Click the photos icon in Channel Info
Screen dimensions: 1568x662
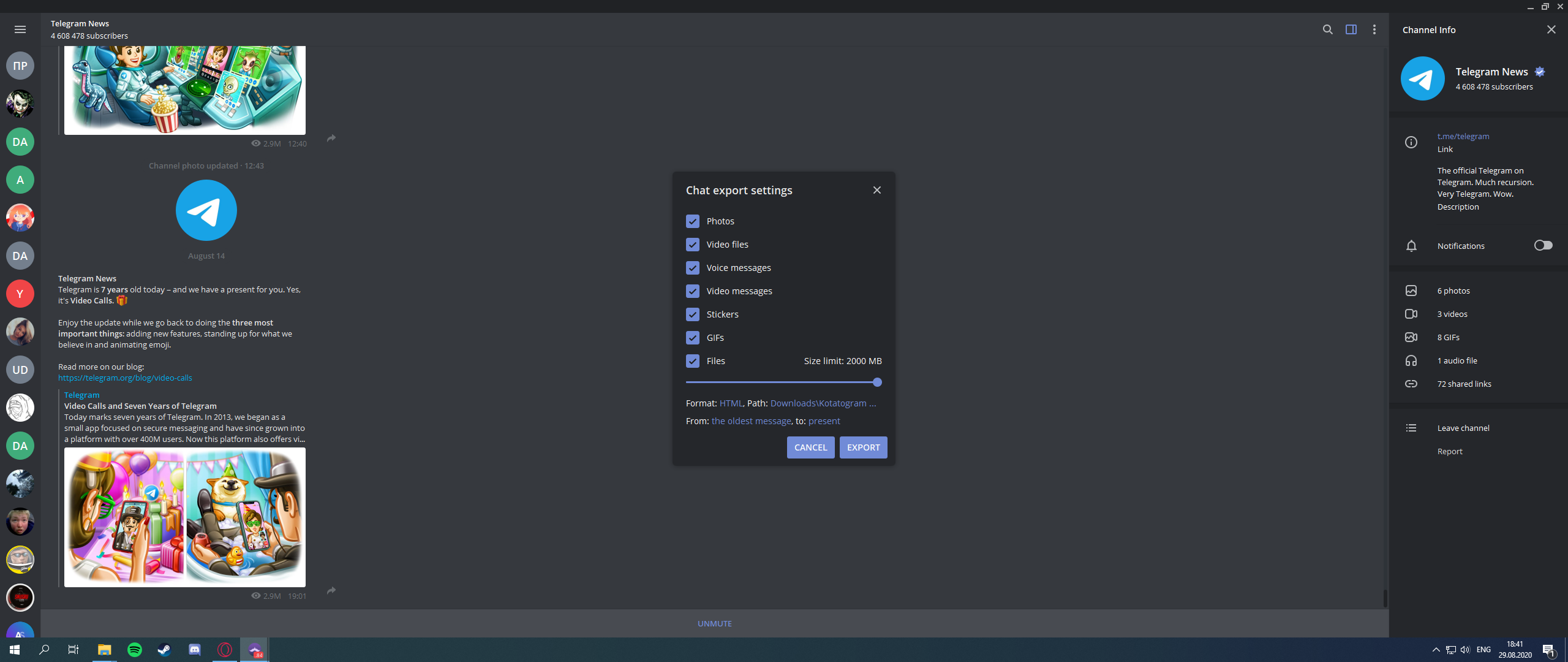point(1411,291)
